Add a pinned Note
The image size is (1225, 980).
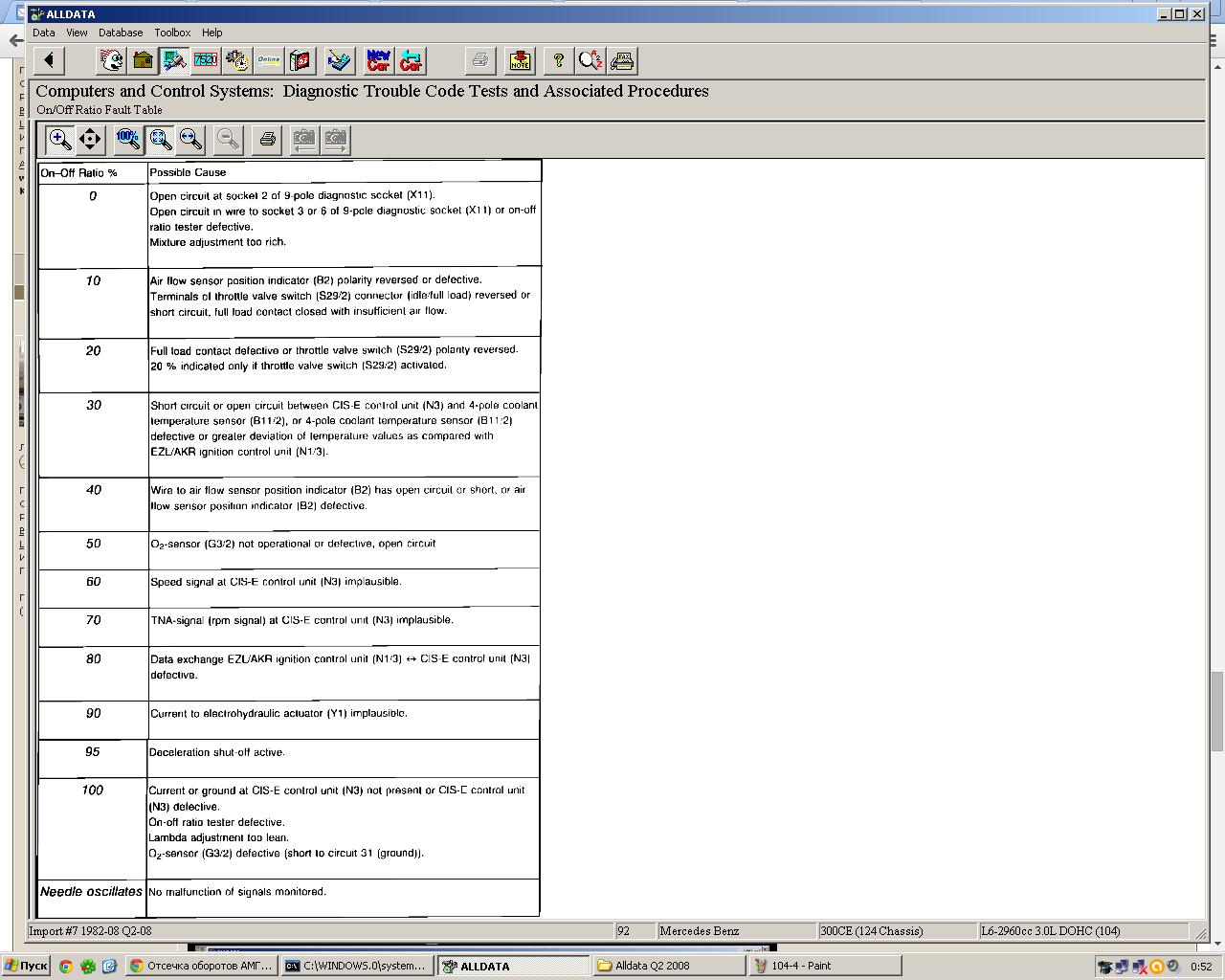[x=520, y=60]
